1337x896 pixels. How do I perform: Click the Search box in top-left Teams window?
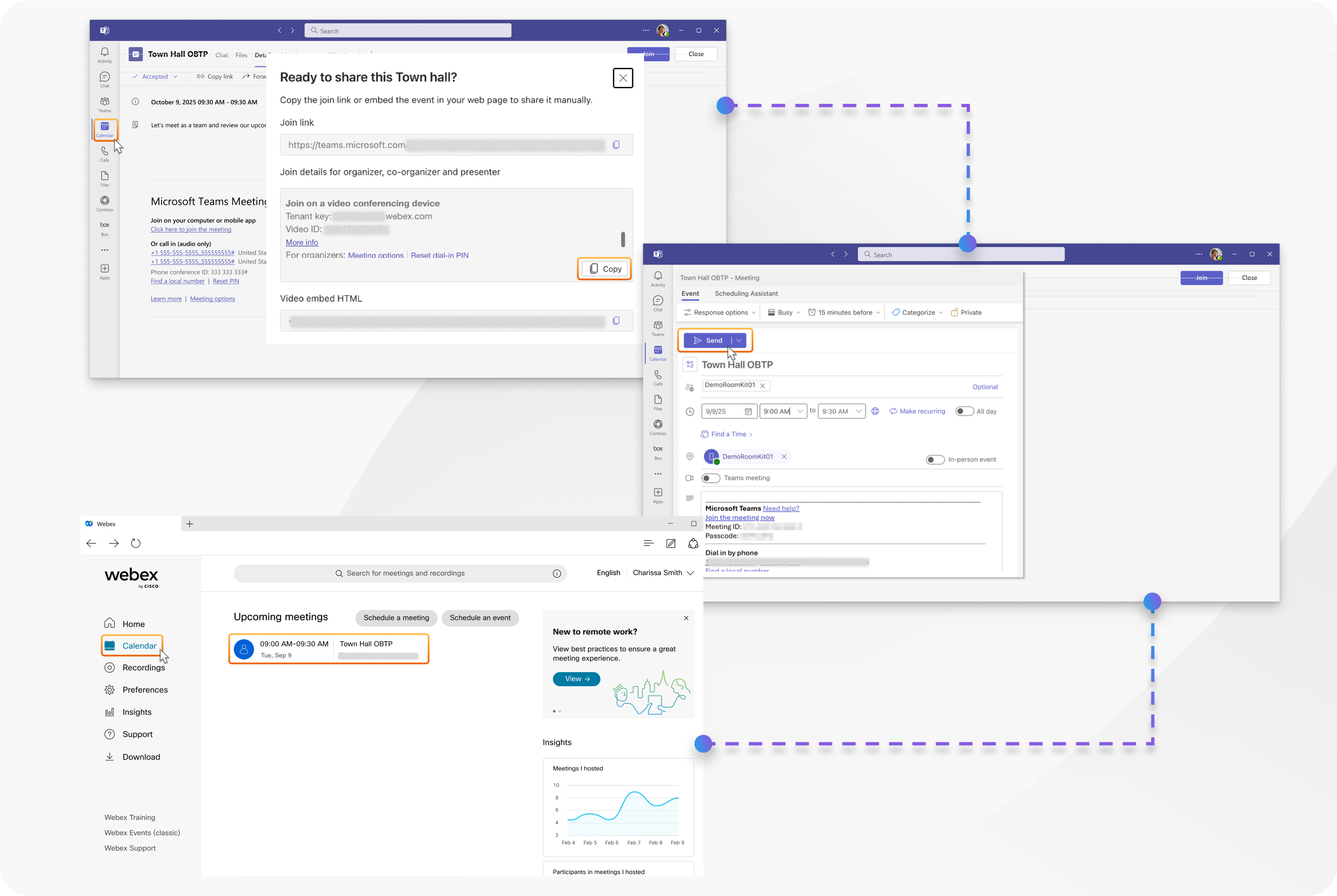click(x=408, y=31)
